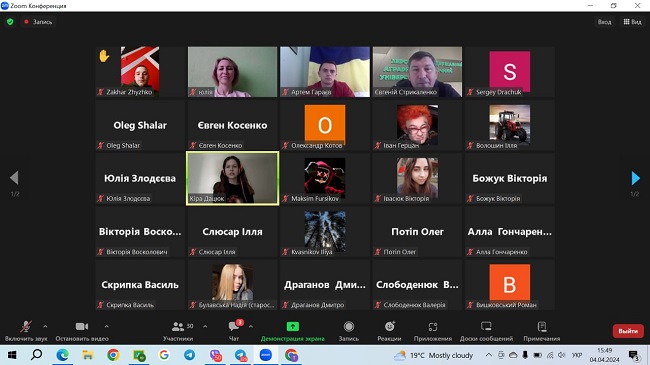Expand chat options arrow
This screenshot has width=650, height=365.
(x=251, y=326)
